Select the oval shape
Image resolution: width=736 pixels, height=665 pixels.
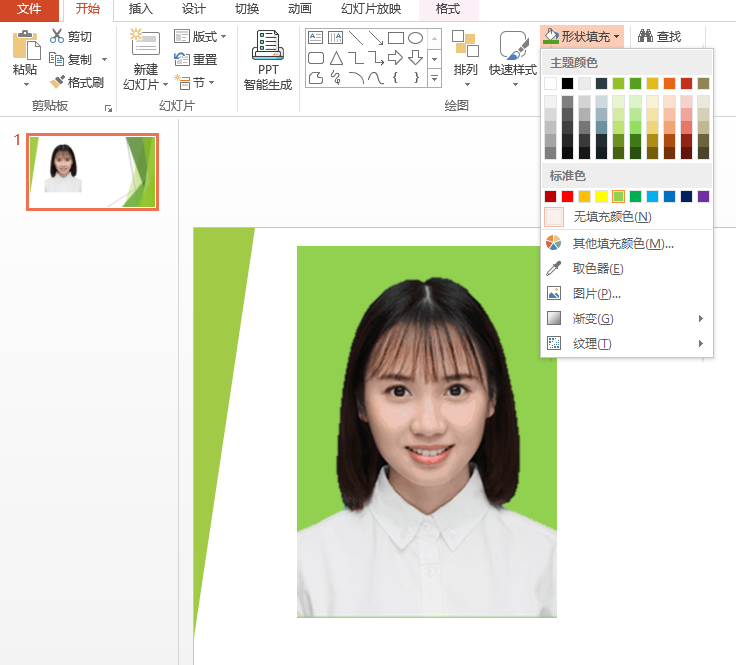pos(415,38)
